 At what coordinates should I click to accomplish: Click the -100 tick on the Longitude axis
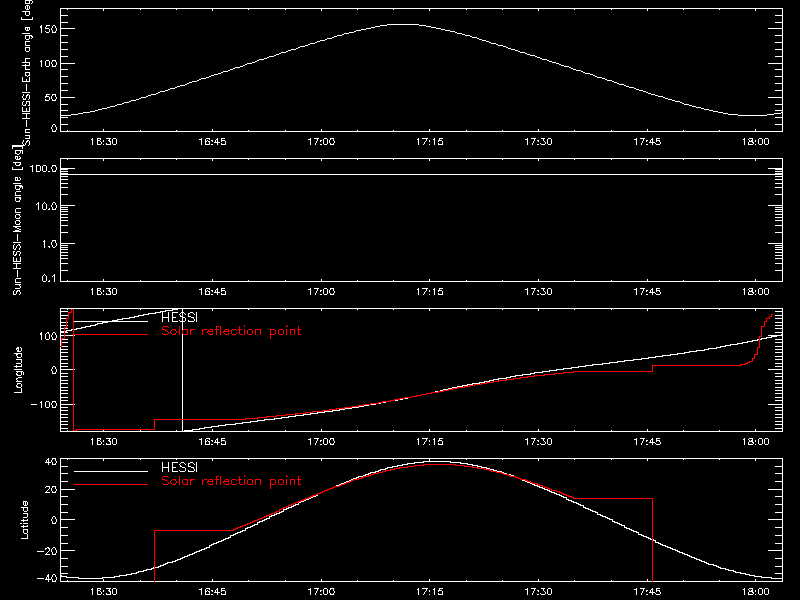tap(44, 404)
